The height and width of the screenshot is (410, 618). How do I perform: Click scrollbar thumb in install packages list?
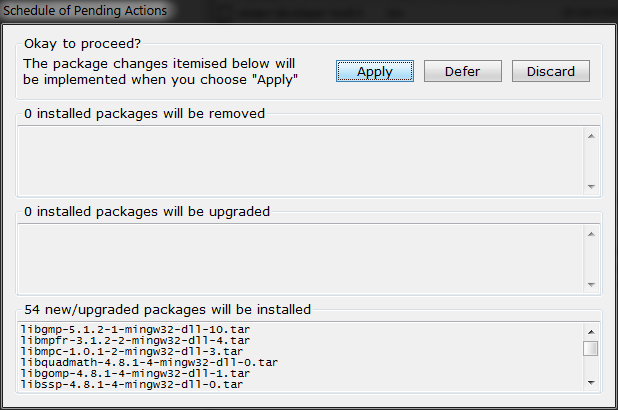click(x=591, y=348)
